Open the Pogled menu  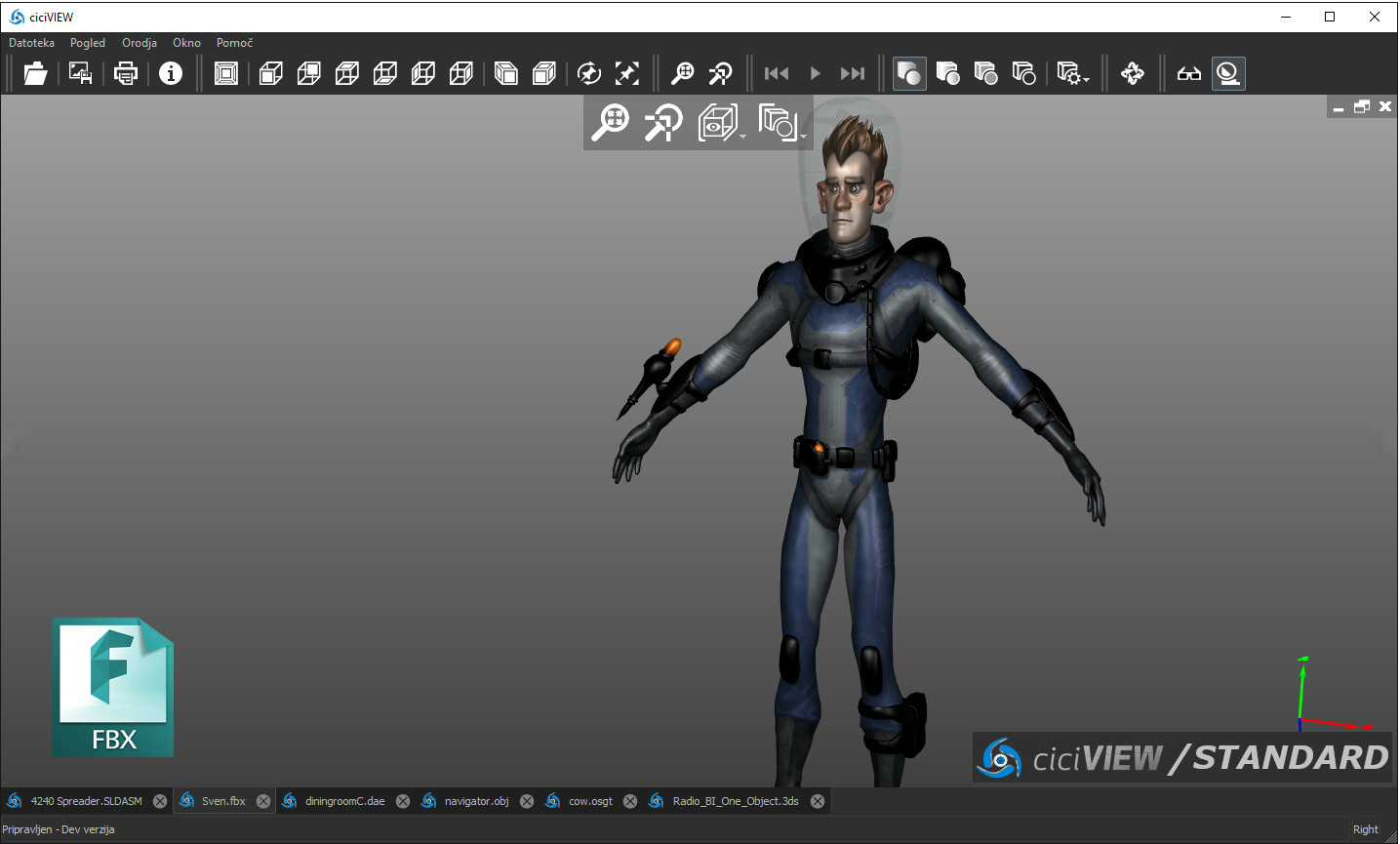tap(88, 43)
